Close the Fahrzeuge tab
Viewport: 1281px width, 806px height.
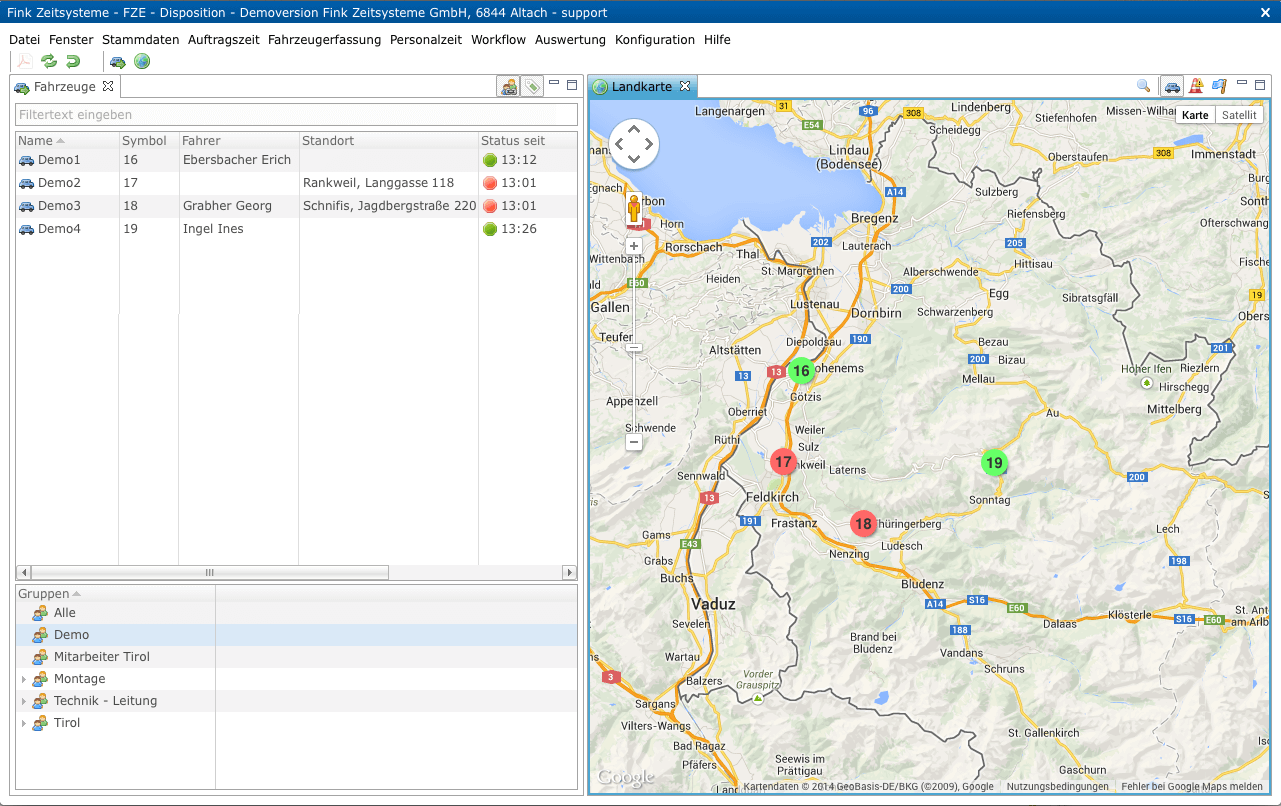pyautogui.click(x=108, y=86)
